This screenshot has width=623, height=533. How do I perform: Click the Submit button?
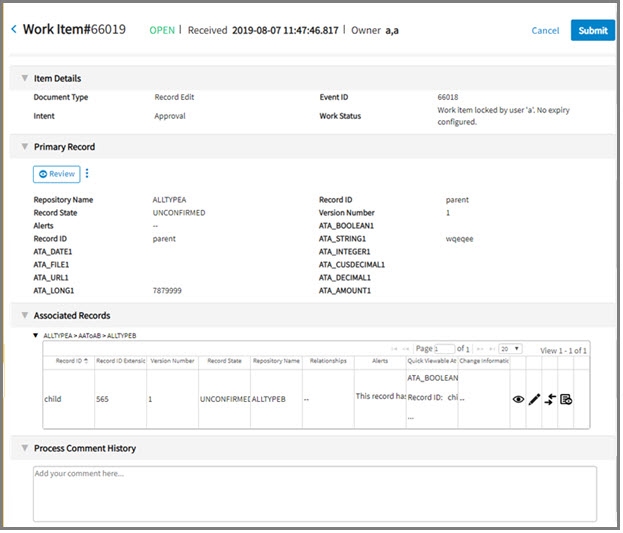[x=592, y=30]
